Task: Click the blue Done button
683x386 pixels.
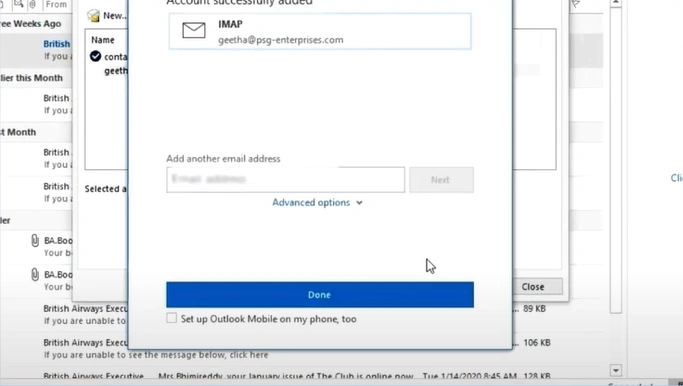Action: [320, 295]
